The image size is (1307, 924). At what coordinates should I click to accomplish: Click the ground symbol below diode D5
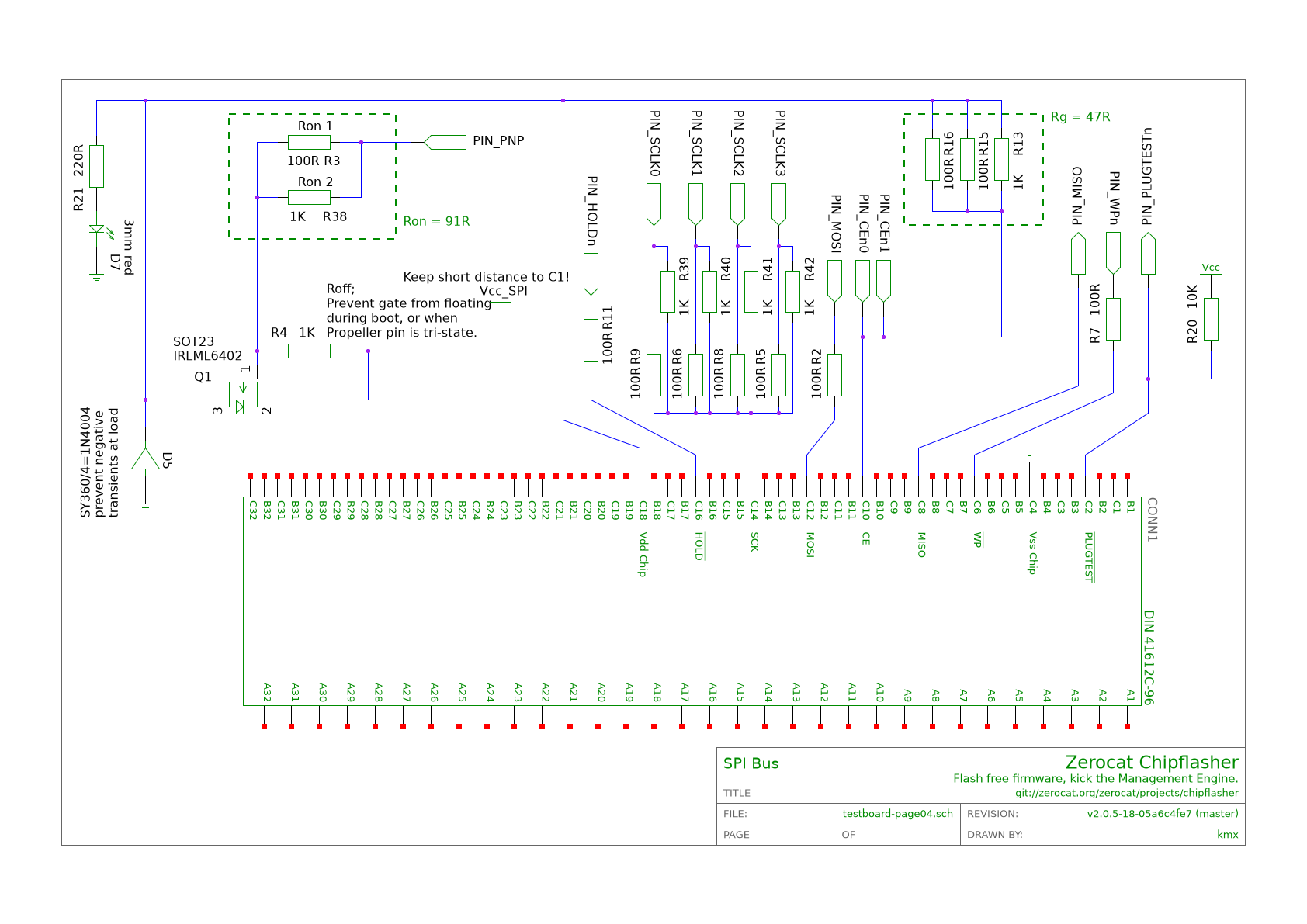pyautogui.click(x=145, y=508)
